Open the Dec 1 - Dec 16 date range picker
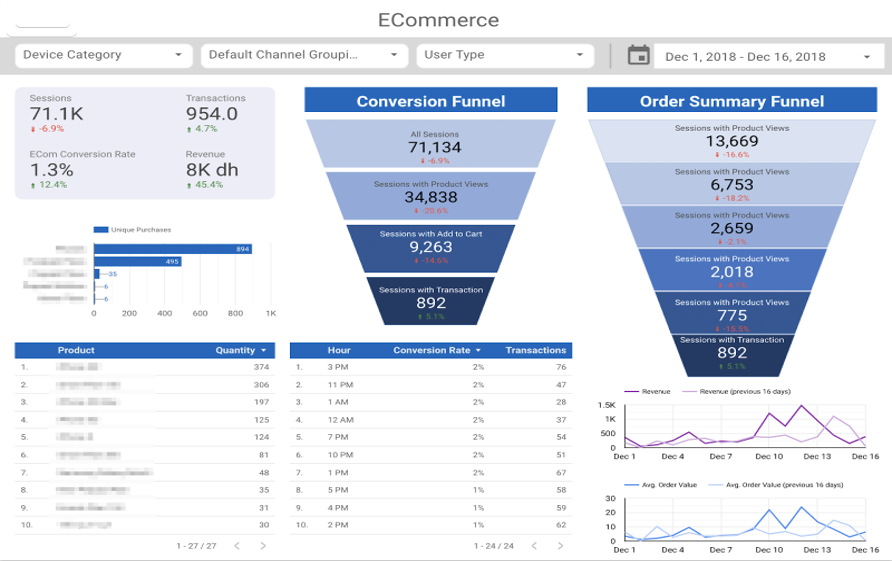 pos(767,56)
